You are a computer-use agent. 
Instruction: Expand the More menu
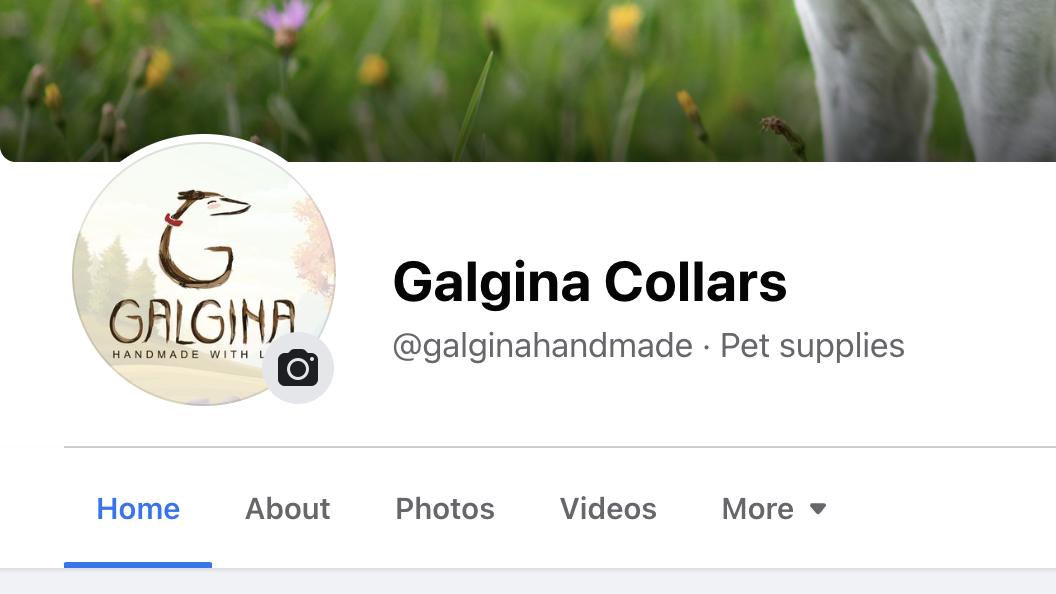pyautogui.click(x=774, y=509)
